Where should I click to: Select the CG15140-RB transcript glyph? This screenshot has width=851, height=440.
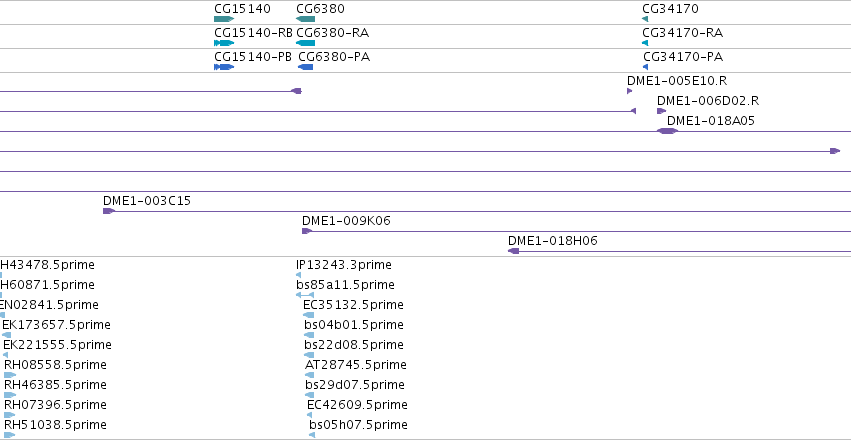224,43
